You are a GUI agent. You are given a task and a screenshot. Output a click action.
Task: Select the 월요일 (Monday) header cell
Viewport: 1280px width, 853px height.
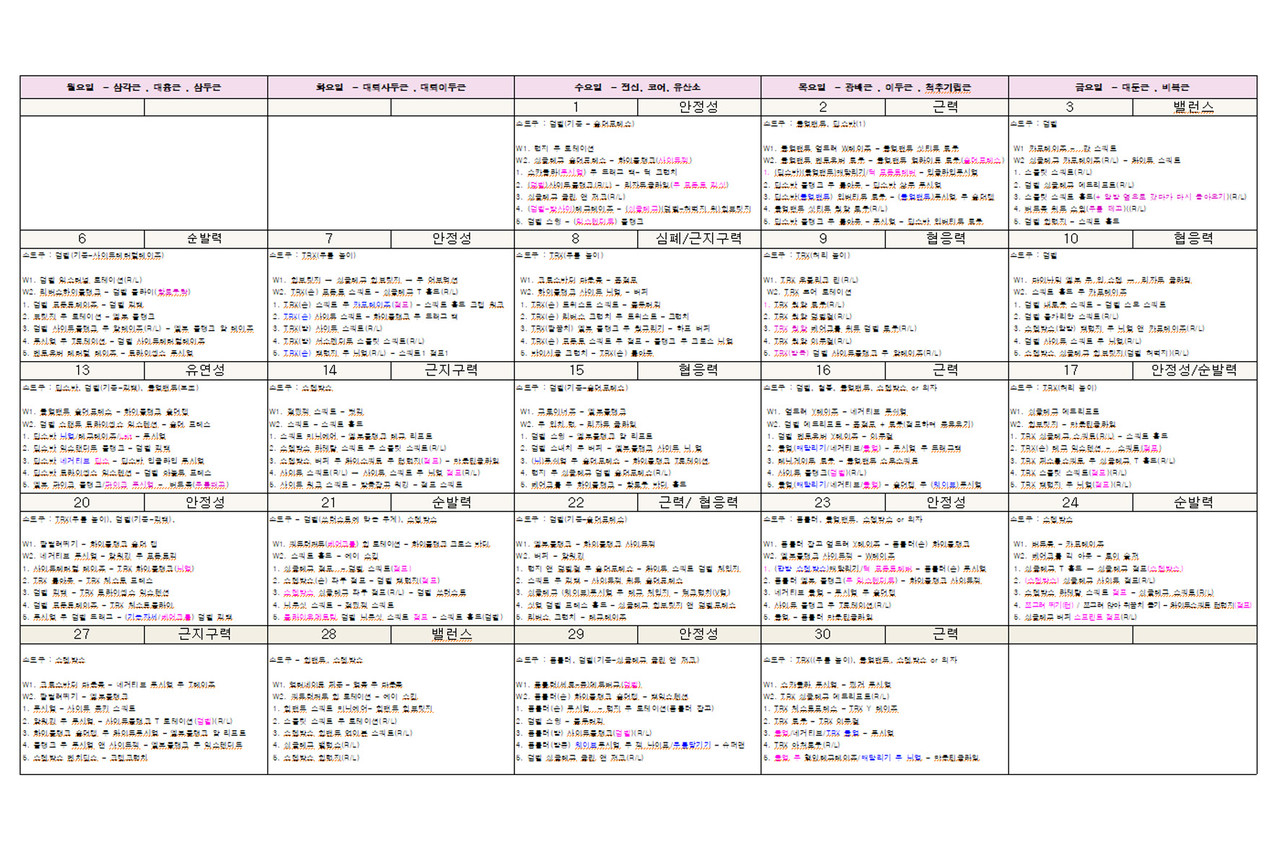point(144,87)
